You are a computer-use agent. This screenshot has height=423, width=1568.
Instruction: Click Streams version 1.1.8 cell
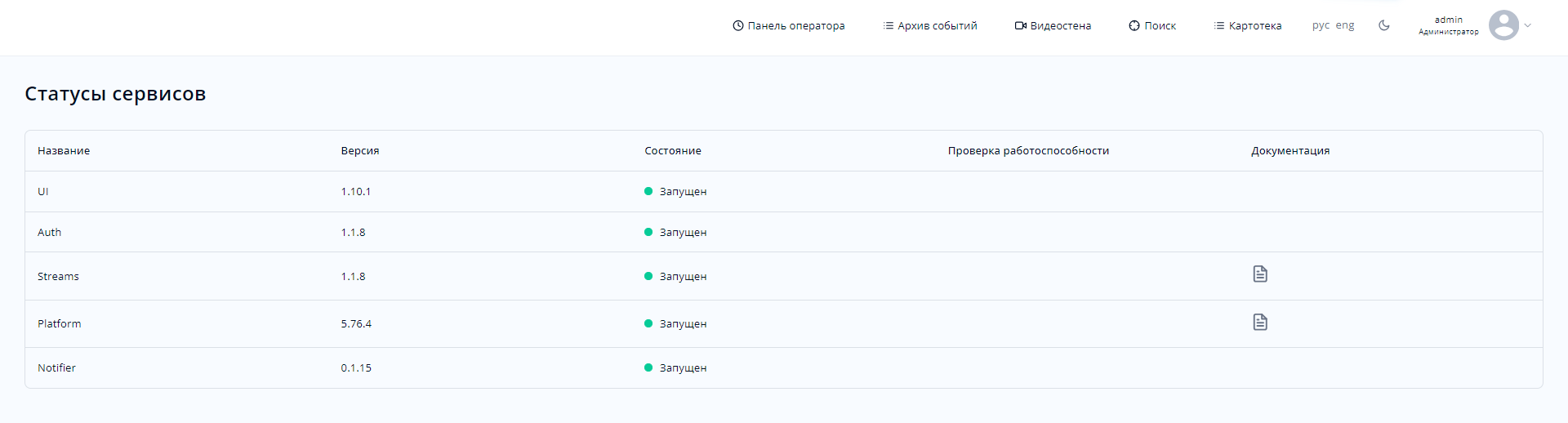click(x=354, y=277)
